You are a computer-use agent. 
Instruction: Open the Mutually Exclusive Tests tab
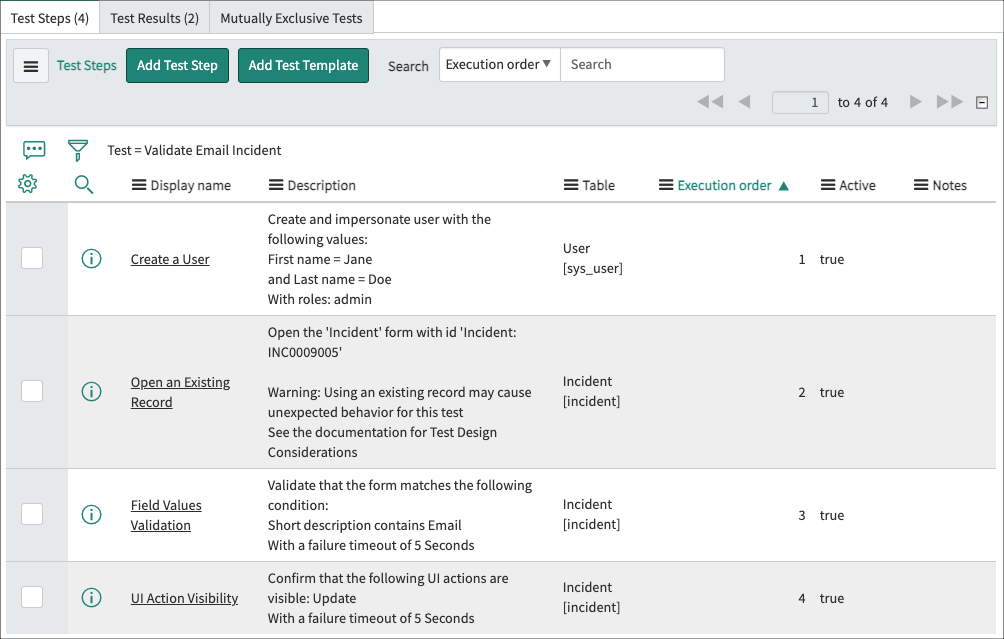(x=293, y=17)
